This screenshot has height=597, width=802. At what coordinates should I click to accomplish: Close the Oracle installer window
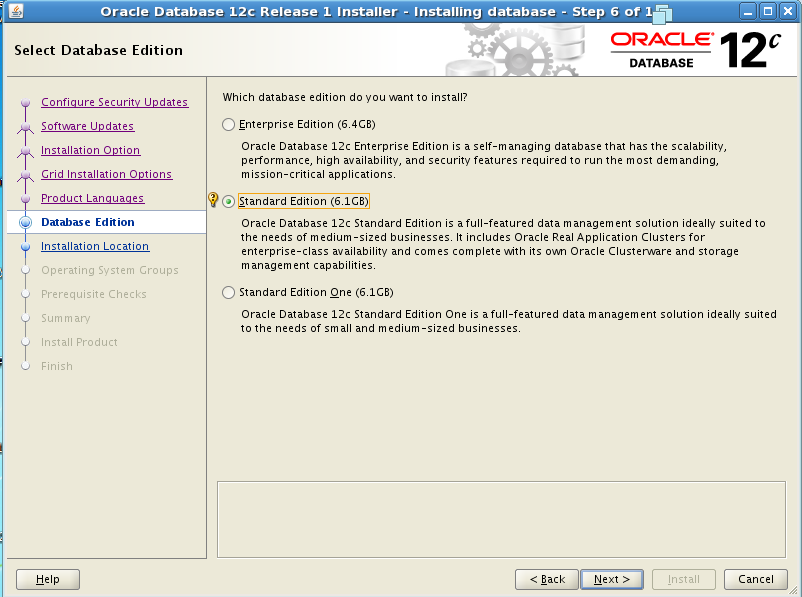click(788, 11)
